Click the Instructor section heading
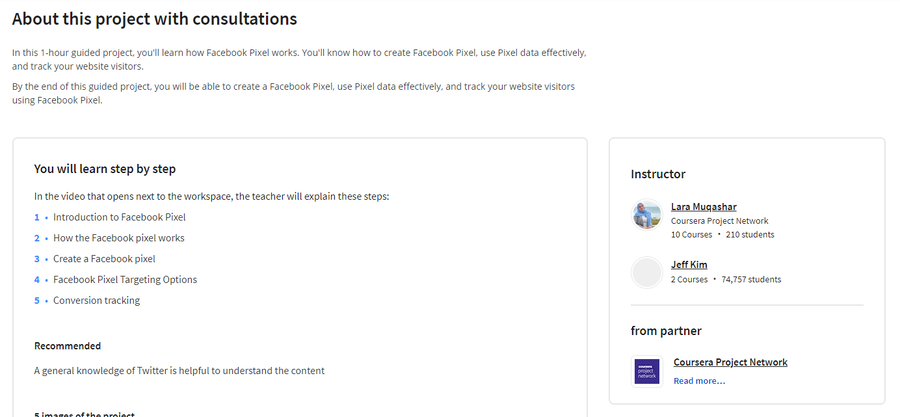Screen dimensions: 900x417 (x=658, y=174)
